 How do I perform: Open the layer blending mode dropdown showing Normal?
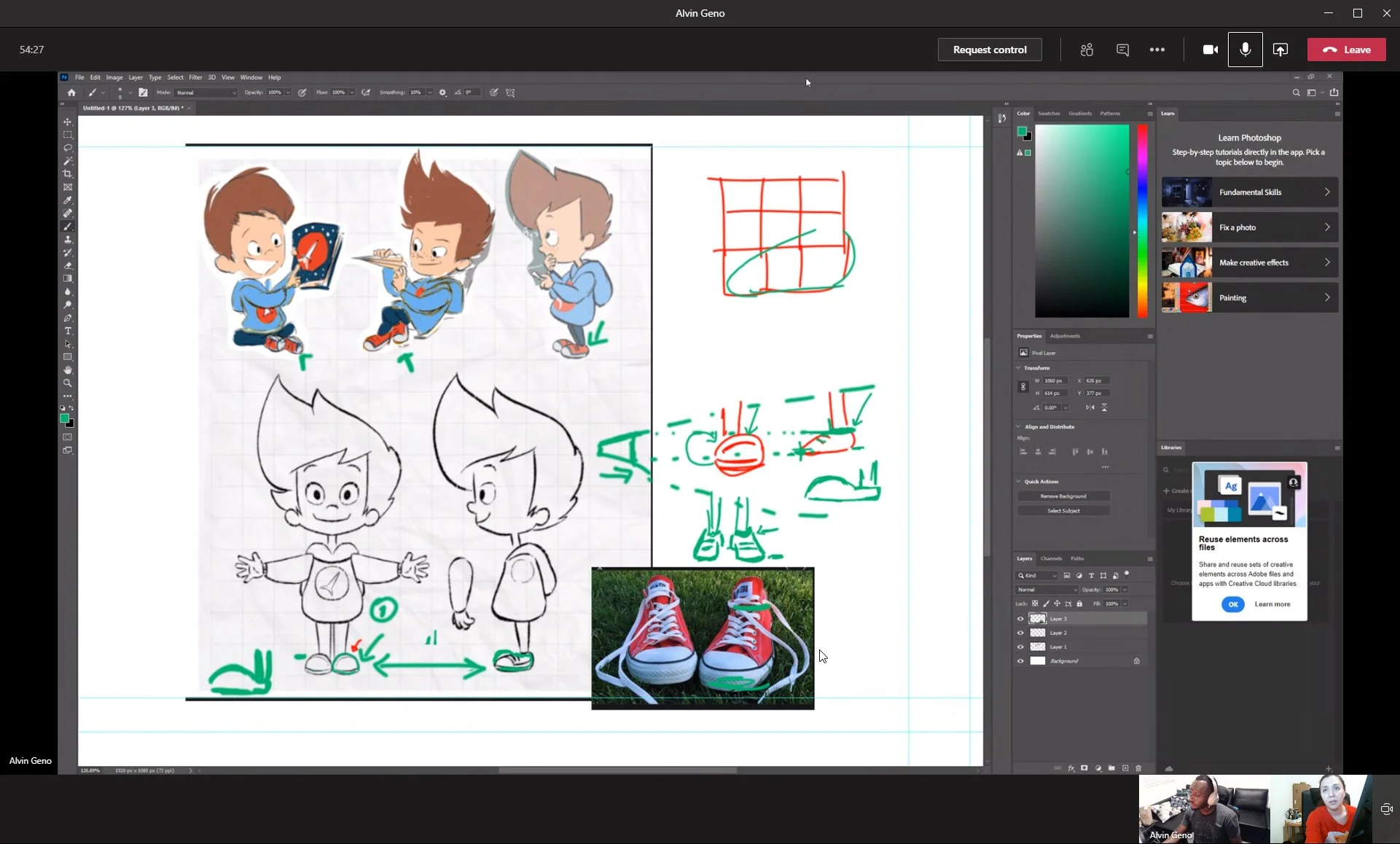tap(1047, 590)
